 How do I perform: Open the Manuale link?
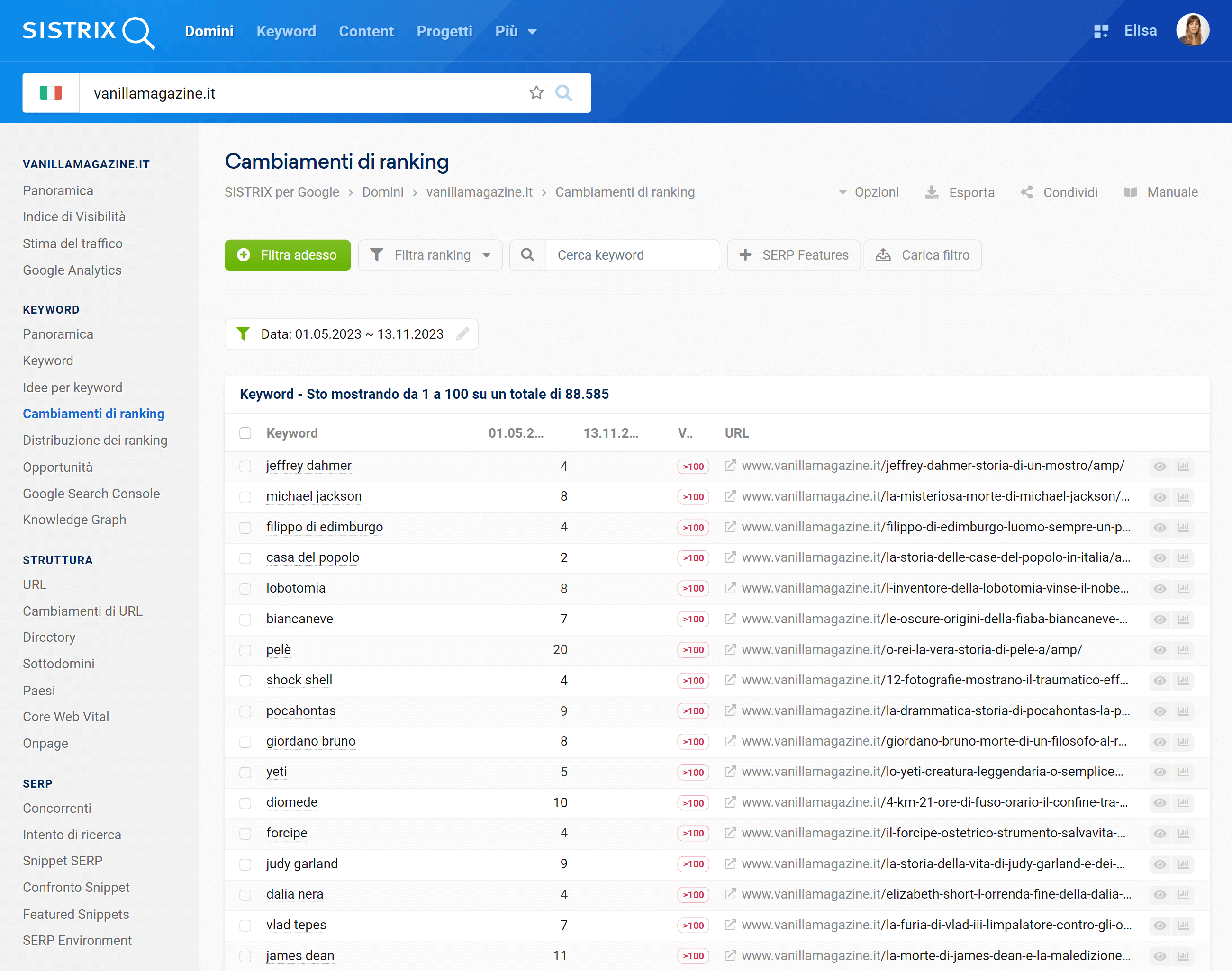1161,192
